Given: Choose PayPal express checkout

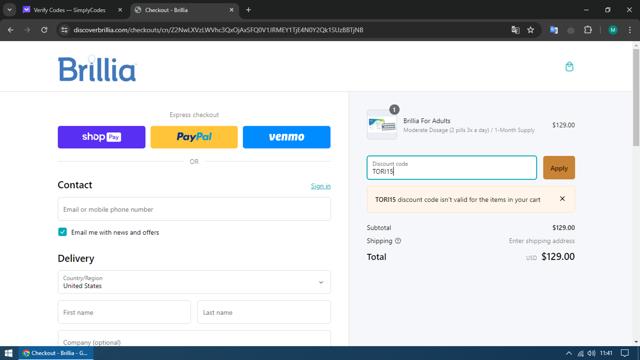Looking at the screenshot, I should (194, 137).
